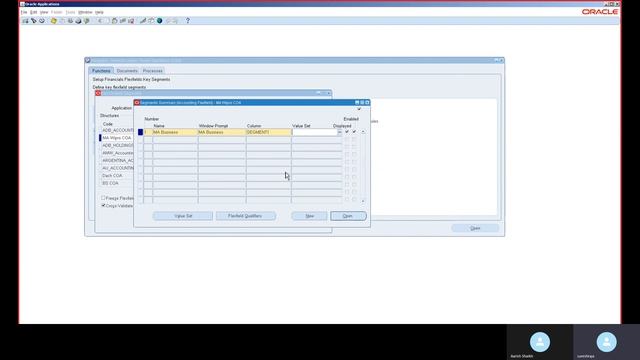Click the New button in Segments Summary
The image size is (640, 360).
pyautogui.click(x=309, y=216)
